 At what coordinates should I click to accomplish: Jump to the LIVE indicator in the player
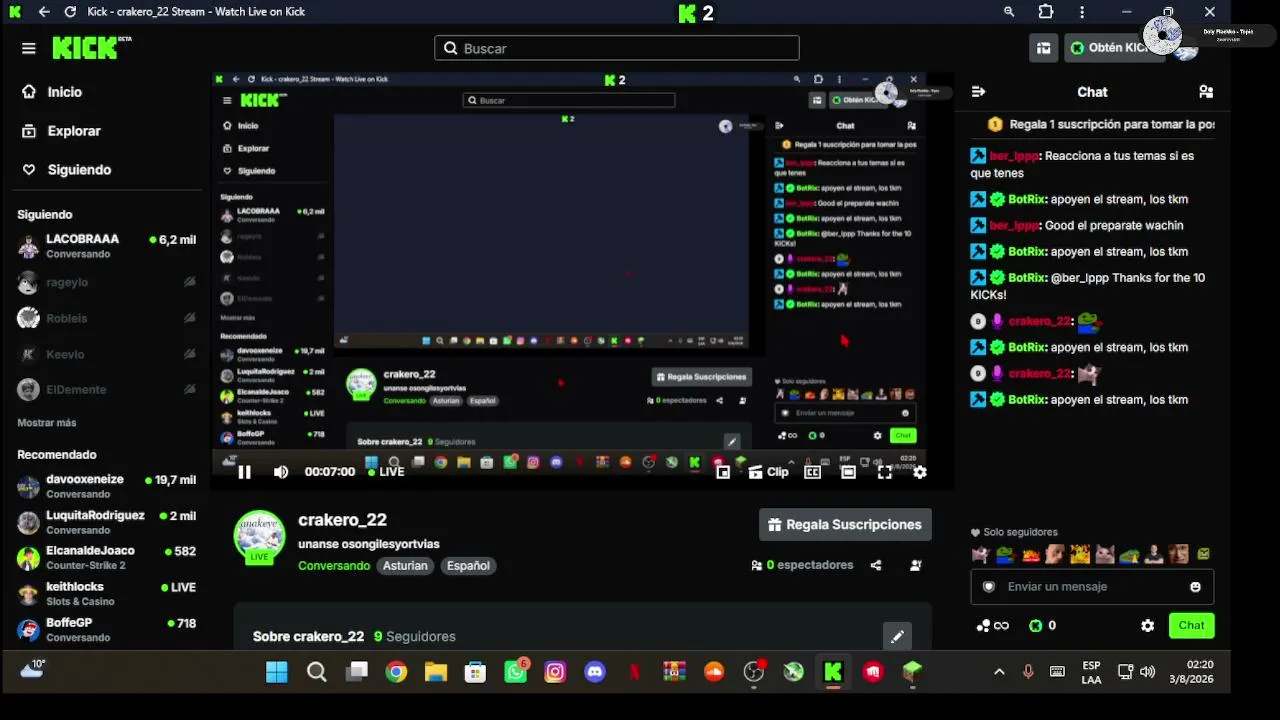(386, 472)
